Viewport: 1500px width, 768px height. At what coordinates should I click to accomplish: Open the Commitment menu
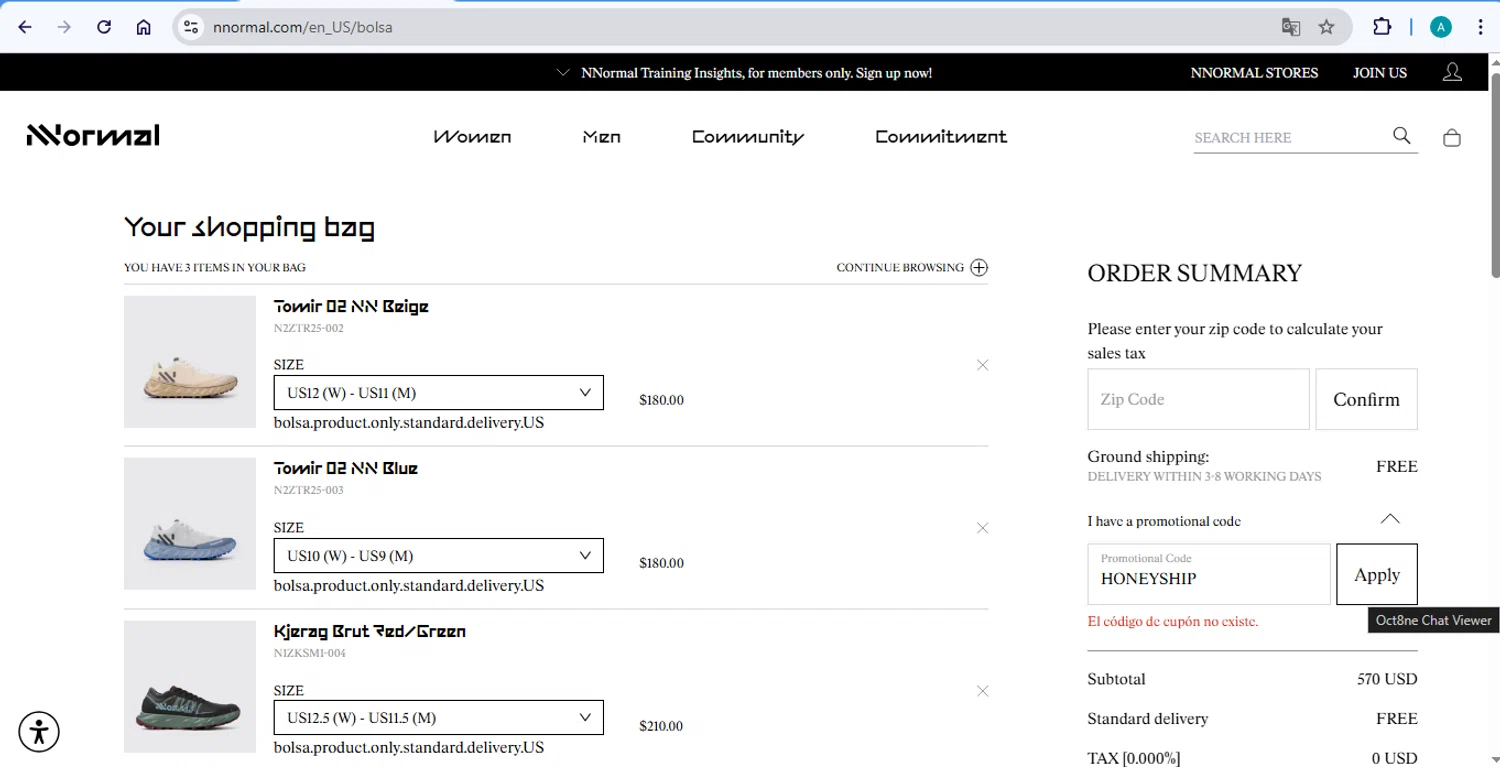tap(941, 137)
